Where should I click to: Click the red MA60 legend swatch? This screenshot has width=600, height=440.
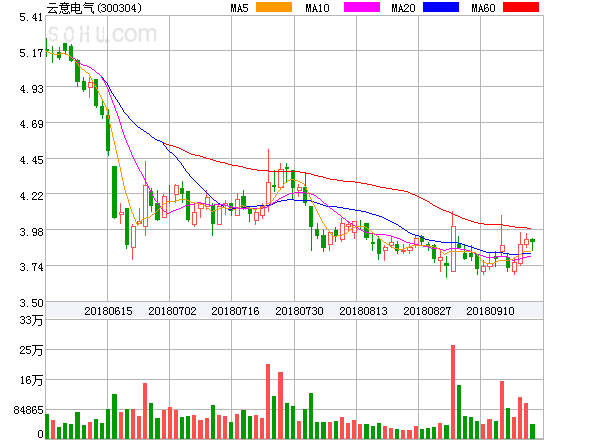(x=521, y=7)
